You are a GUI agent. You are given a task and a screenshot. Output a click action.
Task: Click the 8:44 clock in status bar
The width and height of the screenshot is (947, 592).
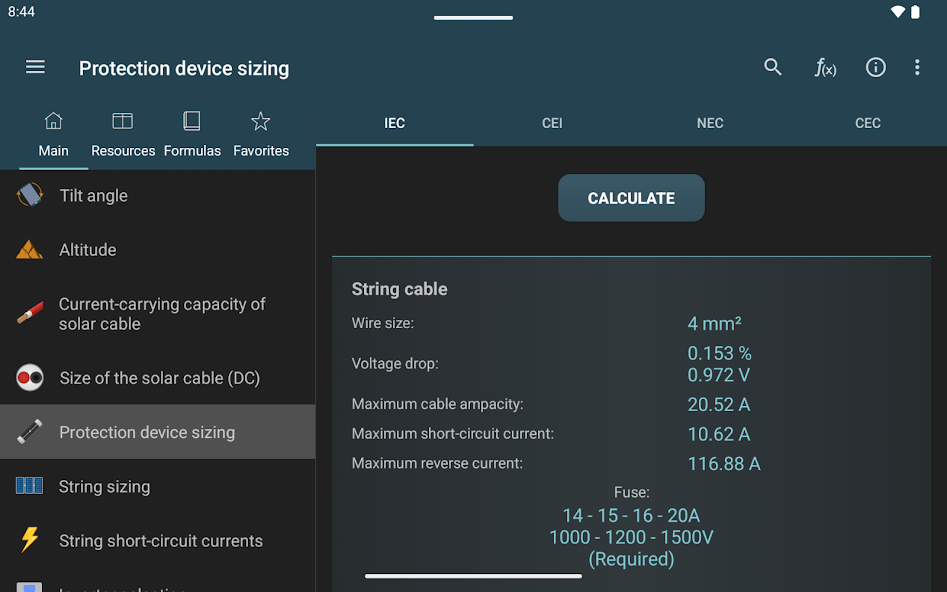pyautogui.click(x=21, y=12)
